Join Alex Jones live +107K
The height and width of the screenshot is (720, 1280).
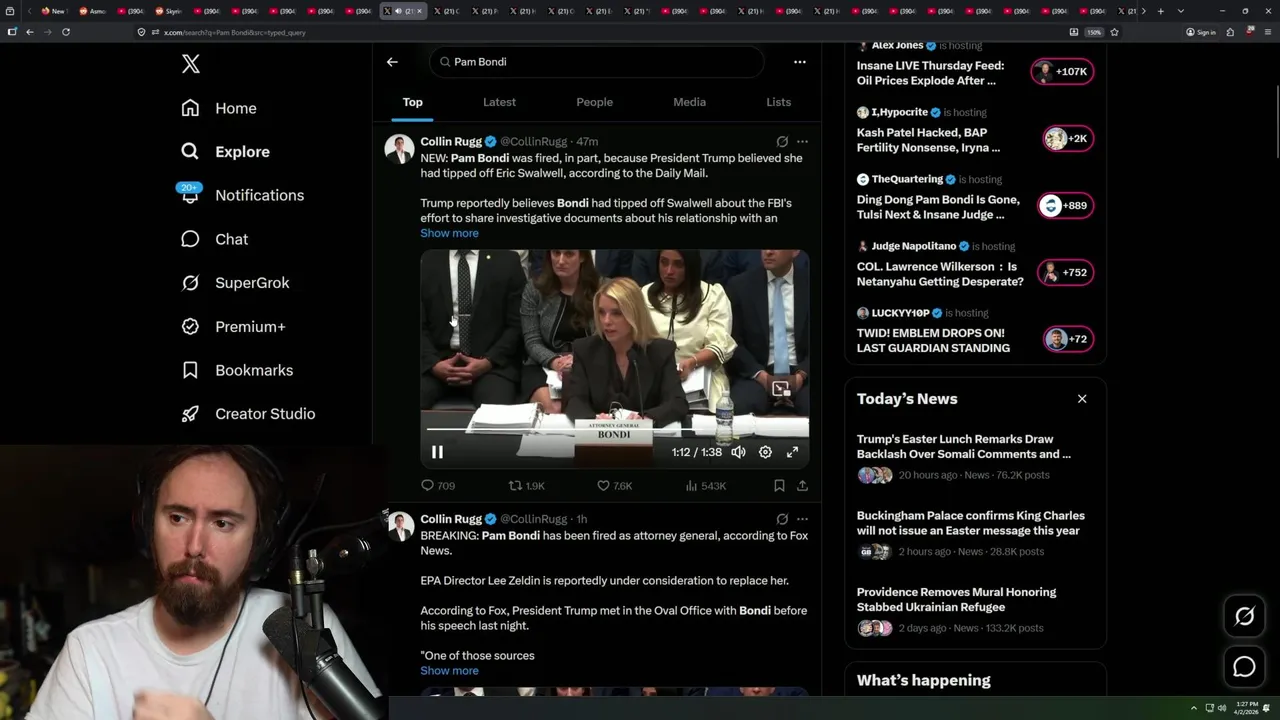tap(1062, 72)
